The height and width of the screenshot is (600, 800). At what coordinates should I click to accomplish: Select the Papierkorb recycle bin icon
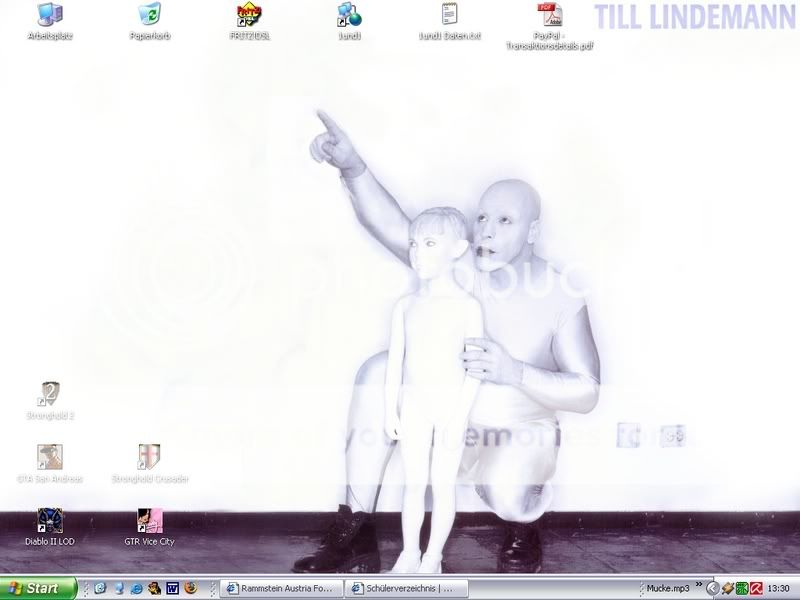[x=150, y=15]
